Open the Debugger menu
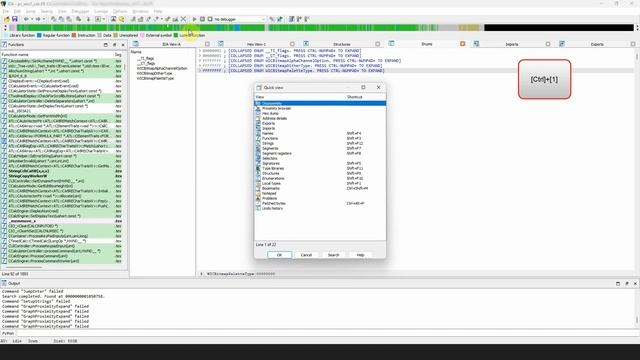Image resolution: width=640 pixels, height=360 pixels. click(80, 11)
